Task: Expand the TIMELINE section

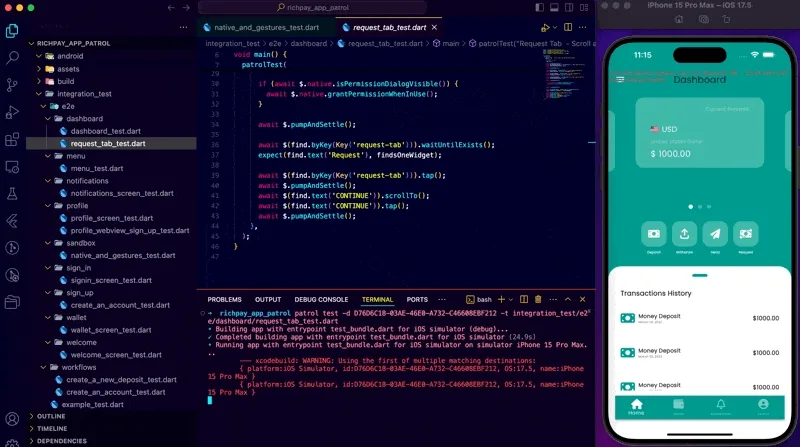Action: click(32, 428)
